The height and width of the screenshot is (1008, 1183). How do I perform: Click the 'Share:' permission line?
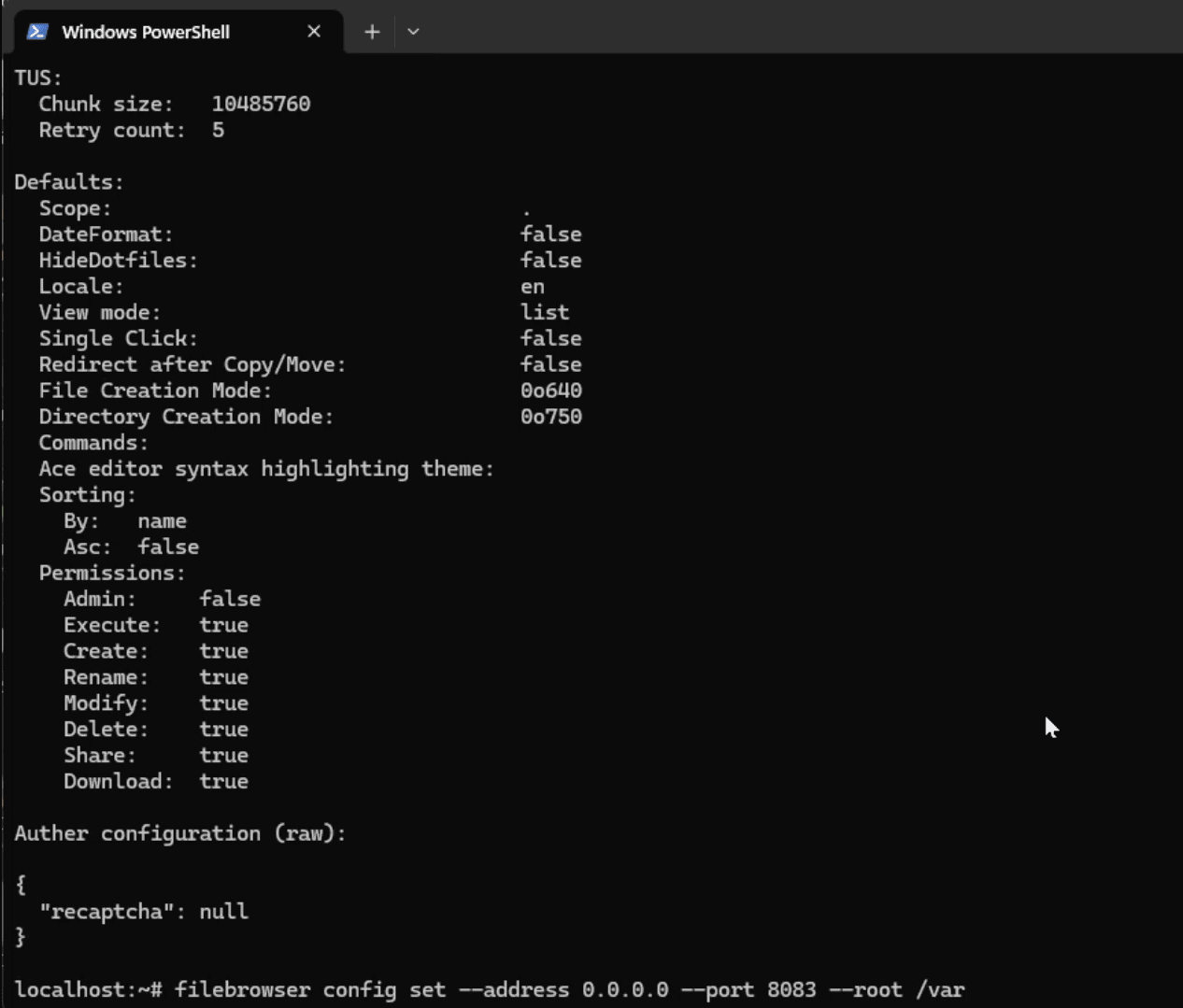156,756
